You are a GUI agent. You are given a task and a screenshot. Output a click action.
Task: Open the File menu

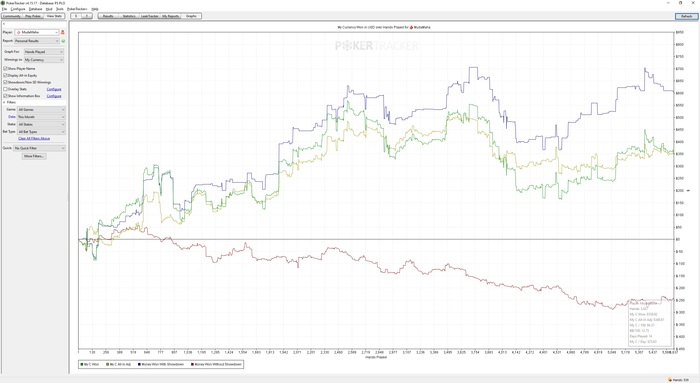click(x=4, y=9)
